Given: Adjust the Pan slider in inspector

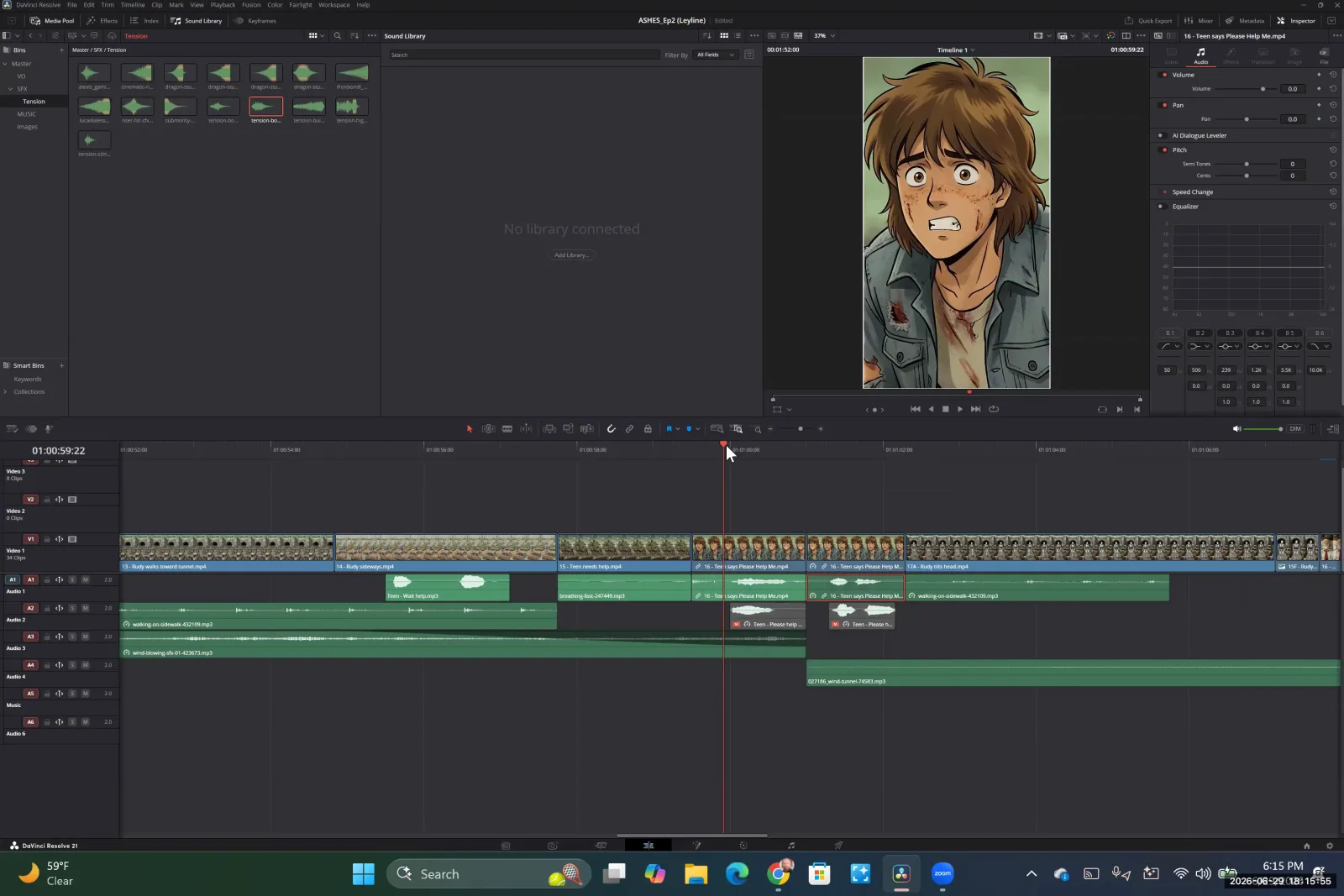Looking at the screenshot, I should coord(1246,119).
